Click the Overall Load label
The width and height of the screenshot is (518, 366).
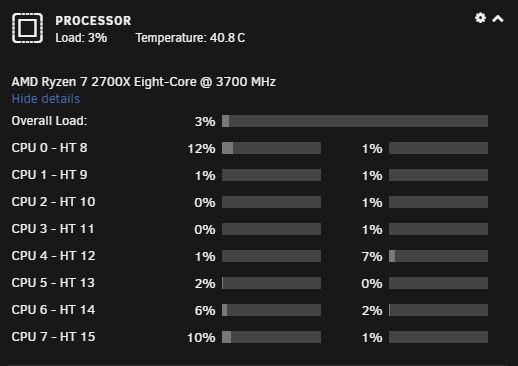pos(49,121)
